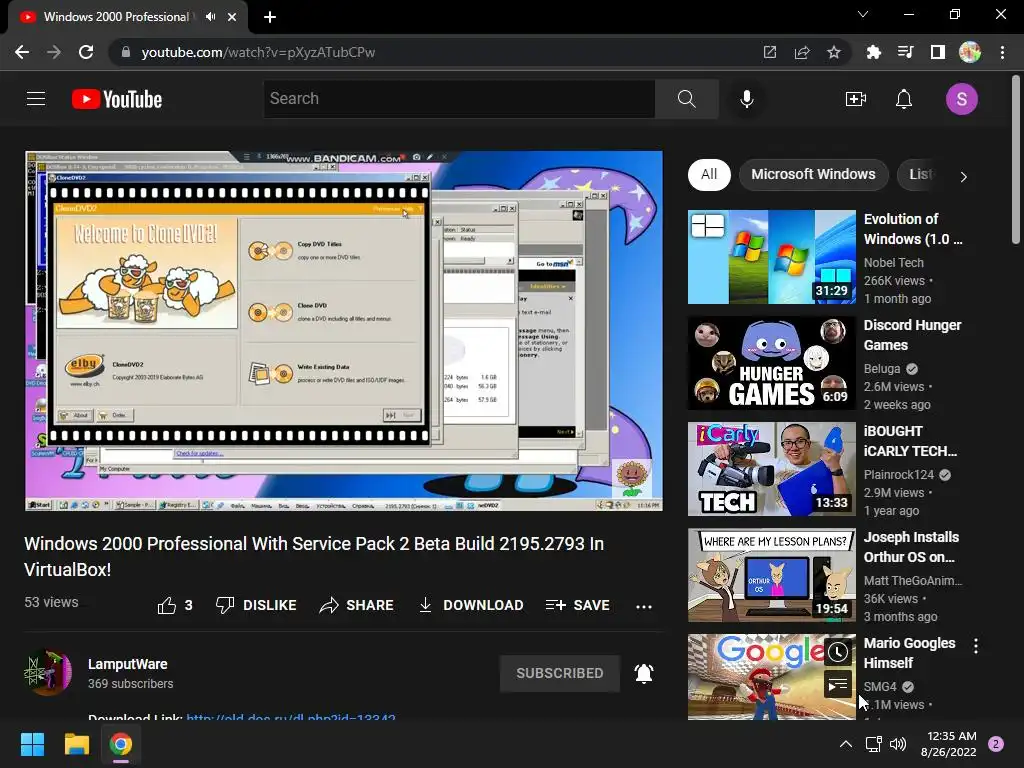Open network icon in system tray
This screenshot has height=768, width=1024.
click(873, 744)
